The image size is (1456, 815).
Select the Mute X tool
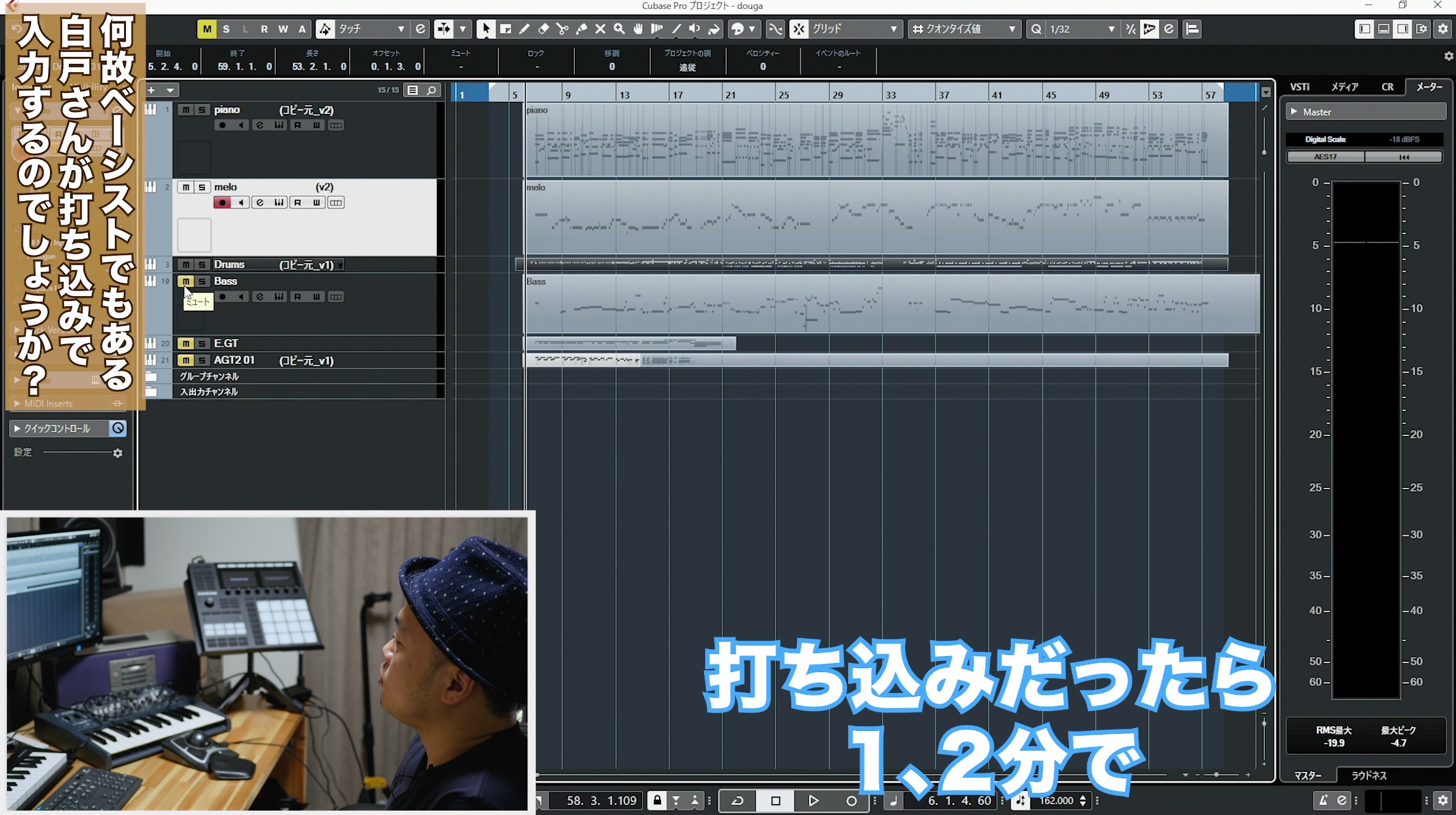tap(600, 29)
